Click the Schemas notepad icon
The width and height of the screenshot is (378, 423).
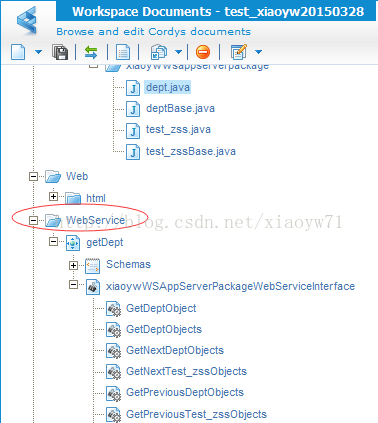92,266
